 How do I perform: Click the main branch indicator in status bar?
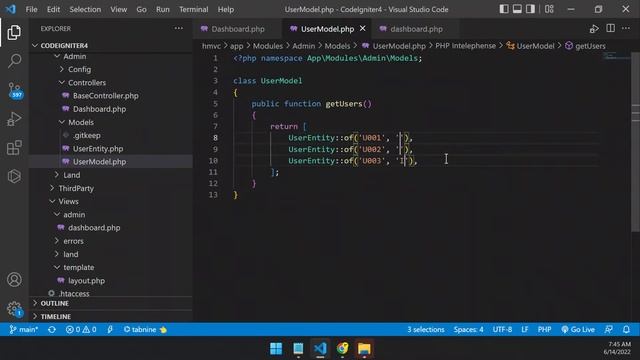24,329
